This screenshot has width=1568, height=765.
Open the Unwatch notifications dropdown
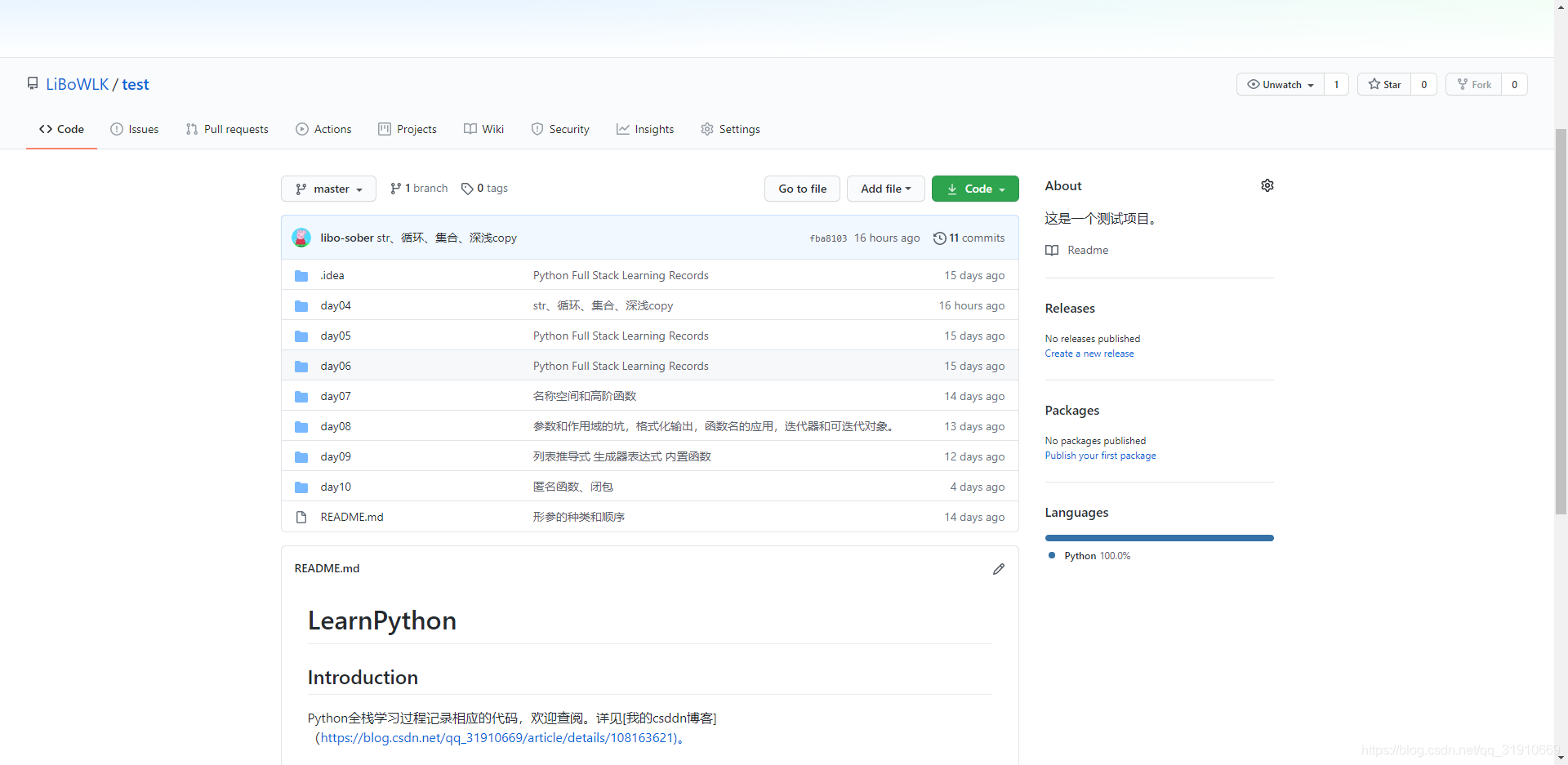pos(1280,84)
